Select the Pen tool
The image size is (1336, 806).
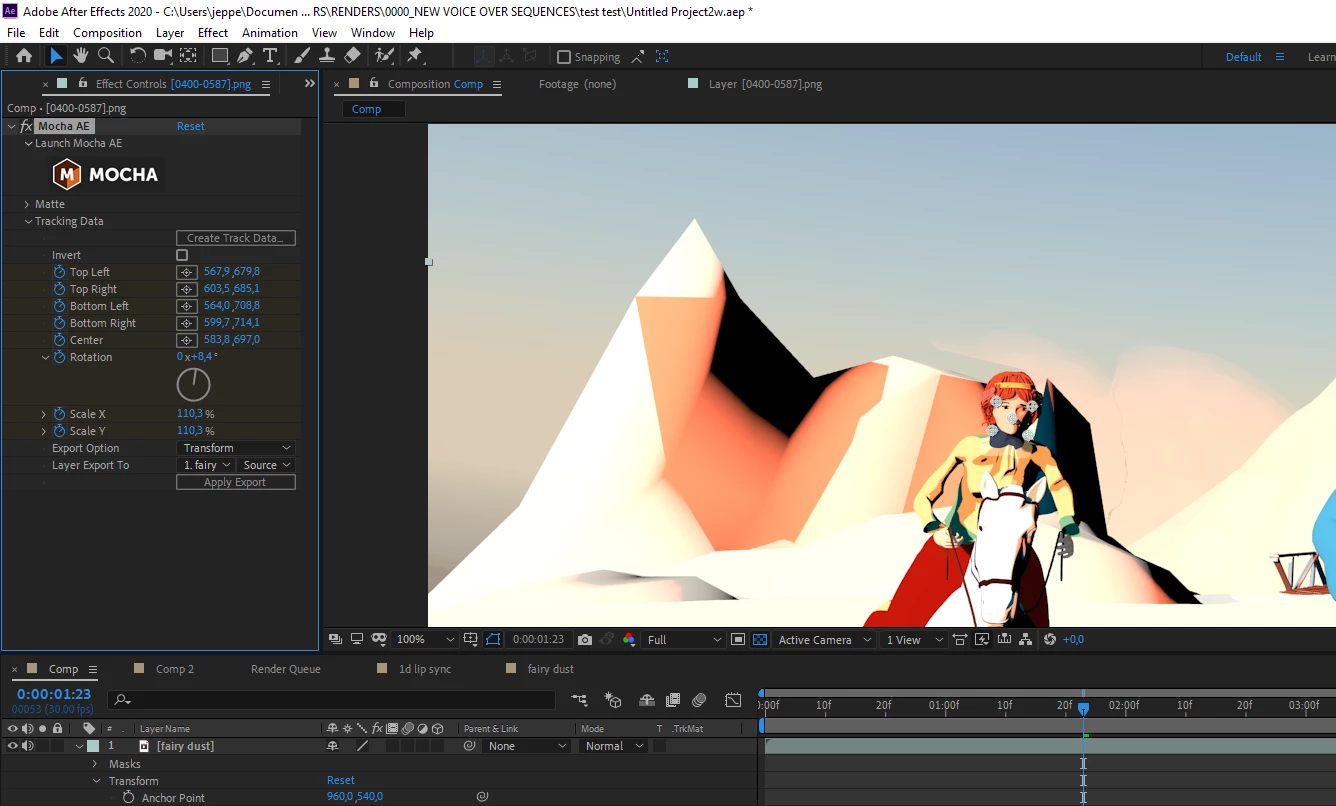pos(245,56)
